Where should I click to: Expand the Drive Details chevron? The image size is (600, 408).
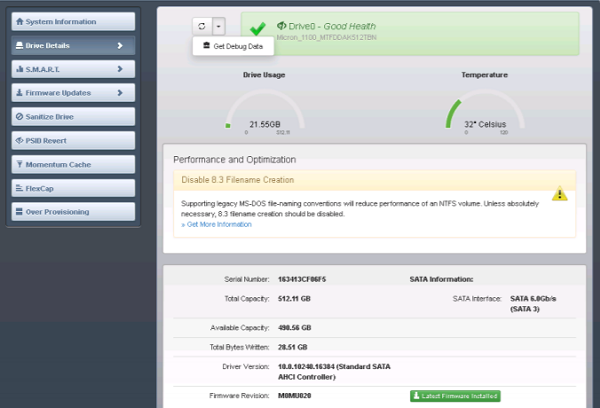pyautogui.click(x=120, y=46)
